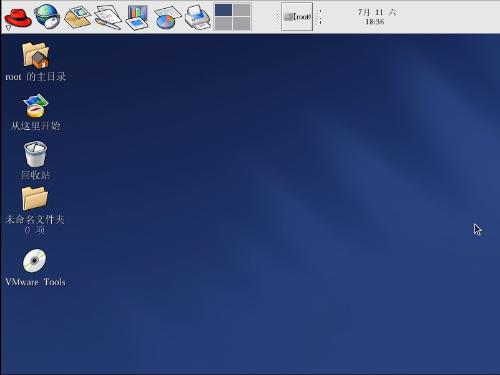Launch the Mozilla web browser globe icon
The image size is (500, 375).
(47, 16)
